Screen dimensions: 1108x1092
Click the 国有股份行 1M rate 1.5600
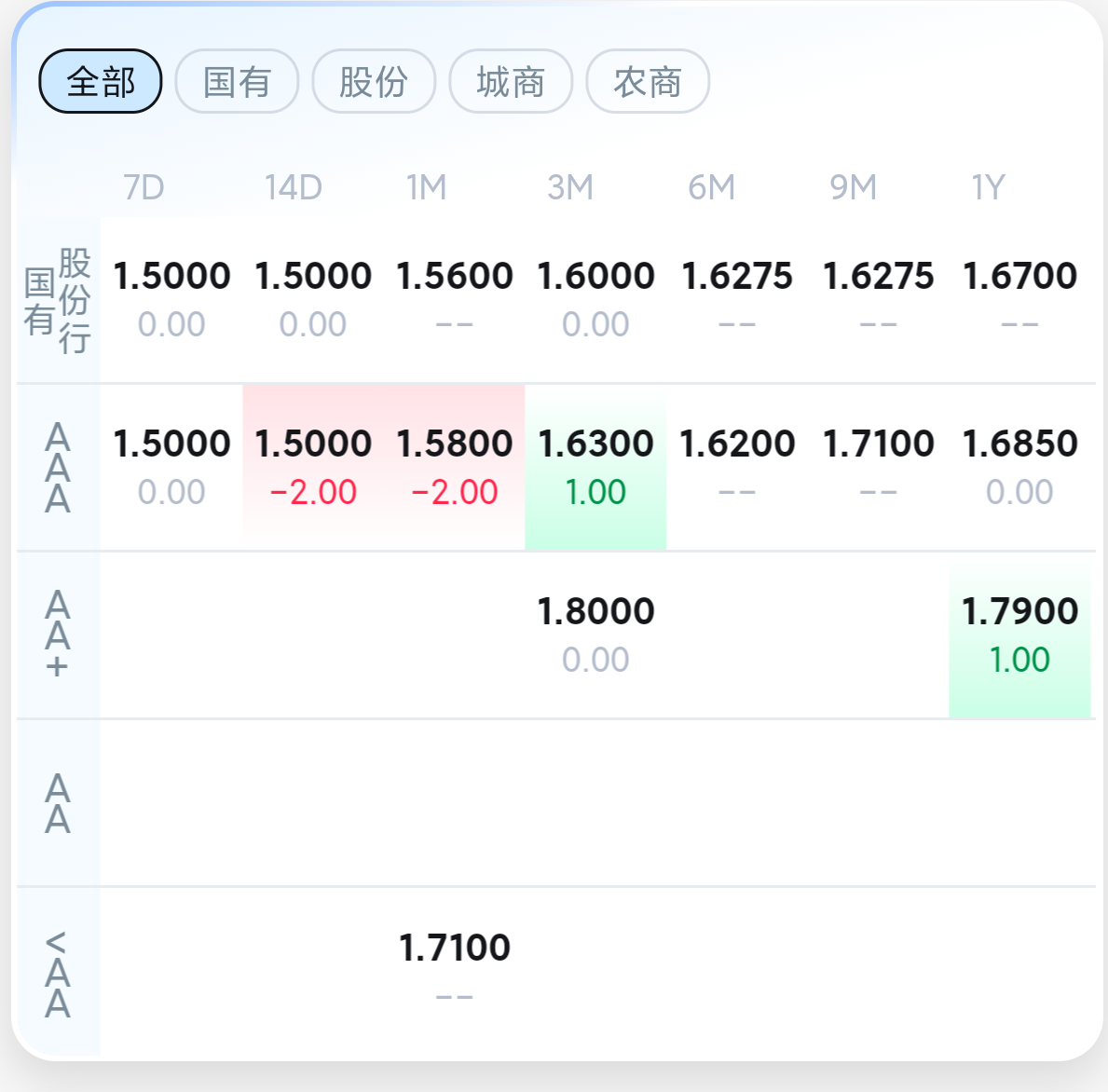(455, 276)
